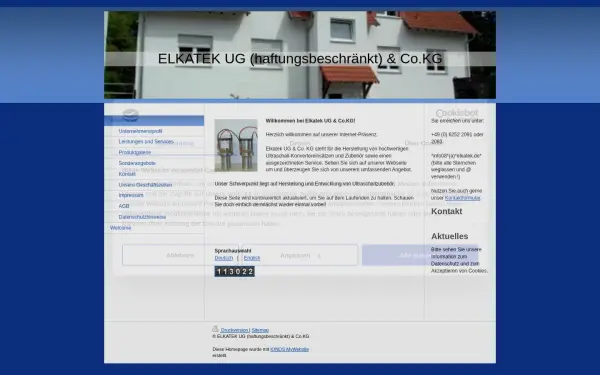The width and height of the screenshot is (600, 375).
Task: Open Unsere Geschäftszeiten page
Action: [145, 184]
